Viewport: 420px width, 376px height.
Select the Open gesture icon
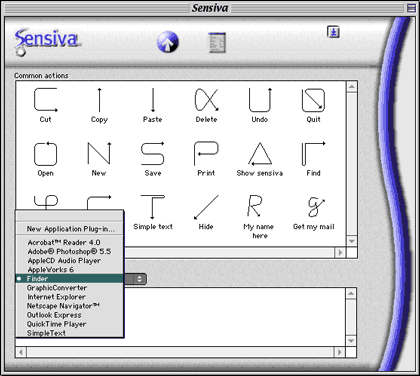[46, 153]
